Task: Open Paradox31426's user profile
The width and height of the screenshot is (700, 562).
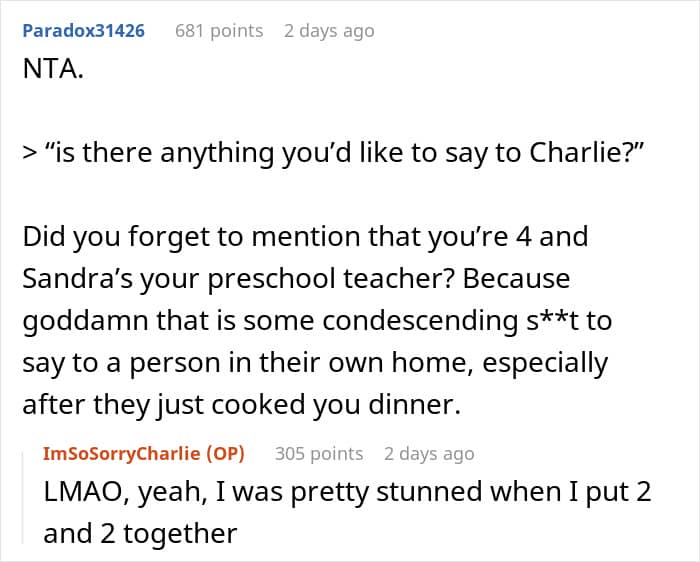Action: [83, 31]
